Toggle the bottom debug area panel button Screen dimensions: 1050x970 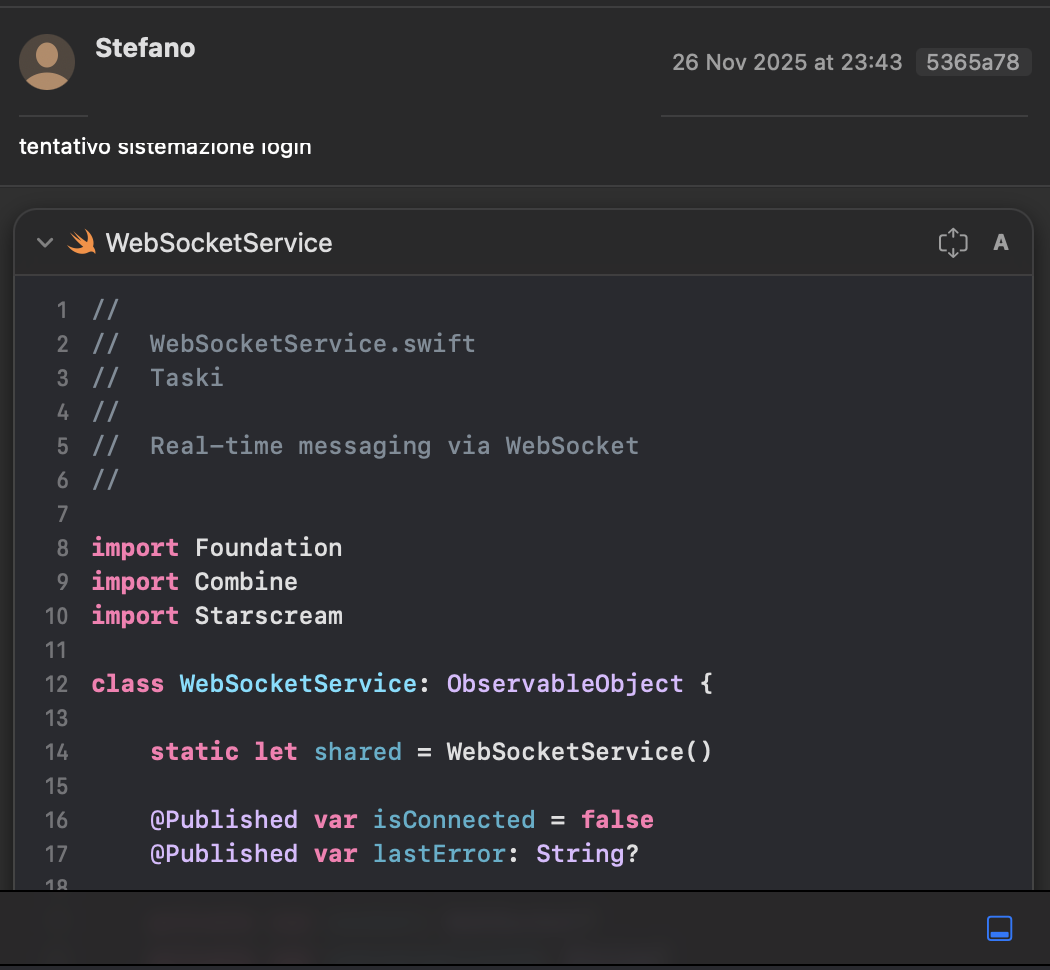point(999,928)
